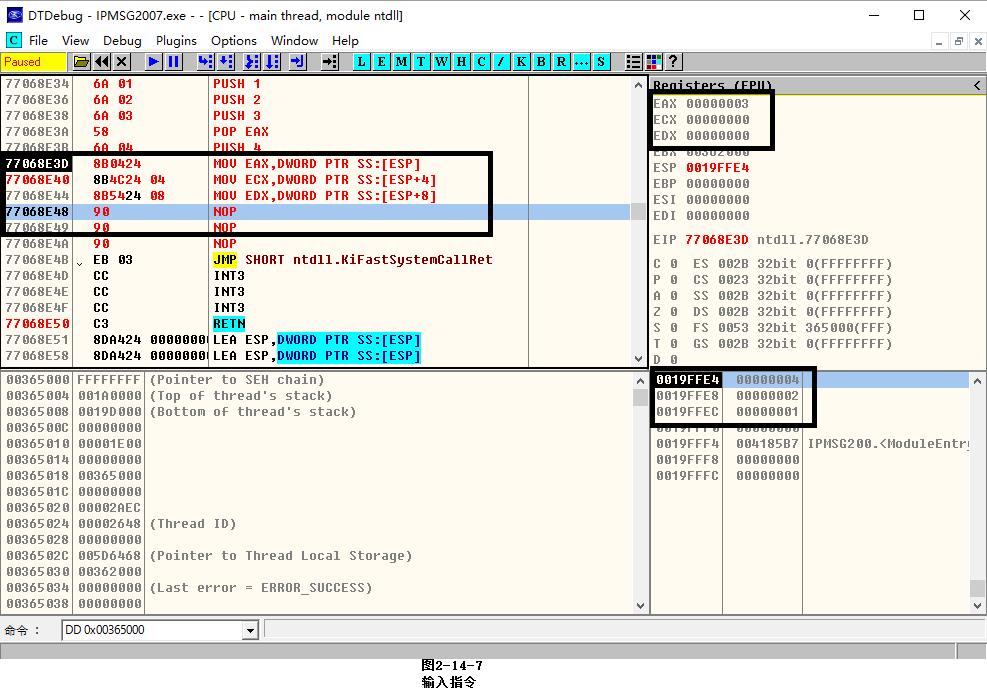Click the DD 0x00365000 command input field
Screen dimensions: 987x692
click(150, 630)
